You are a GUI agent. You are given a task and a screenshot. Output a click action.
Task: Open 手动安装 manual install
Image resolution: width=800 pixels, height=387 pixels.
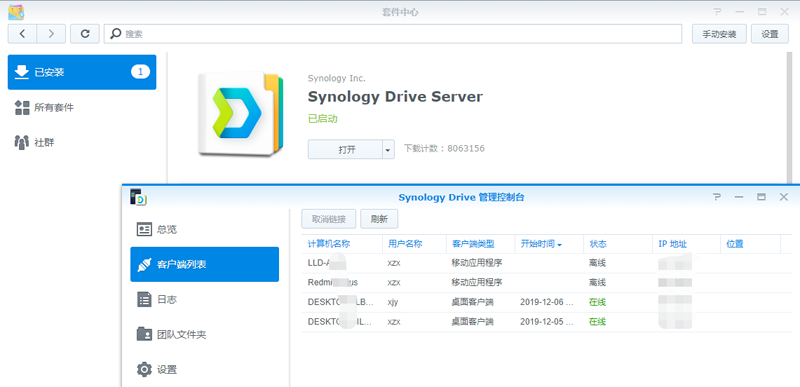coord(719,34)
